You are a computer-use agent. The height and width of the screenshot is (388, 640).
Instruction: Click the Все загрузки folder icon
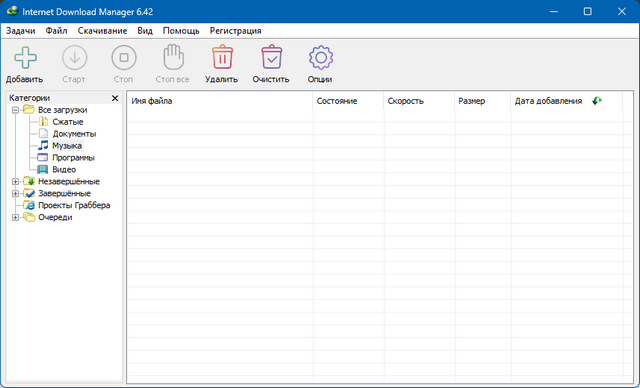pos(29,109)
